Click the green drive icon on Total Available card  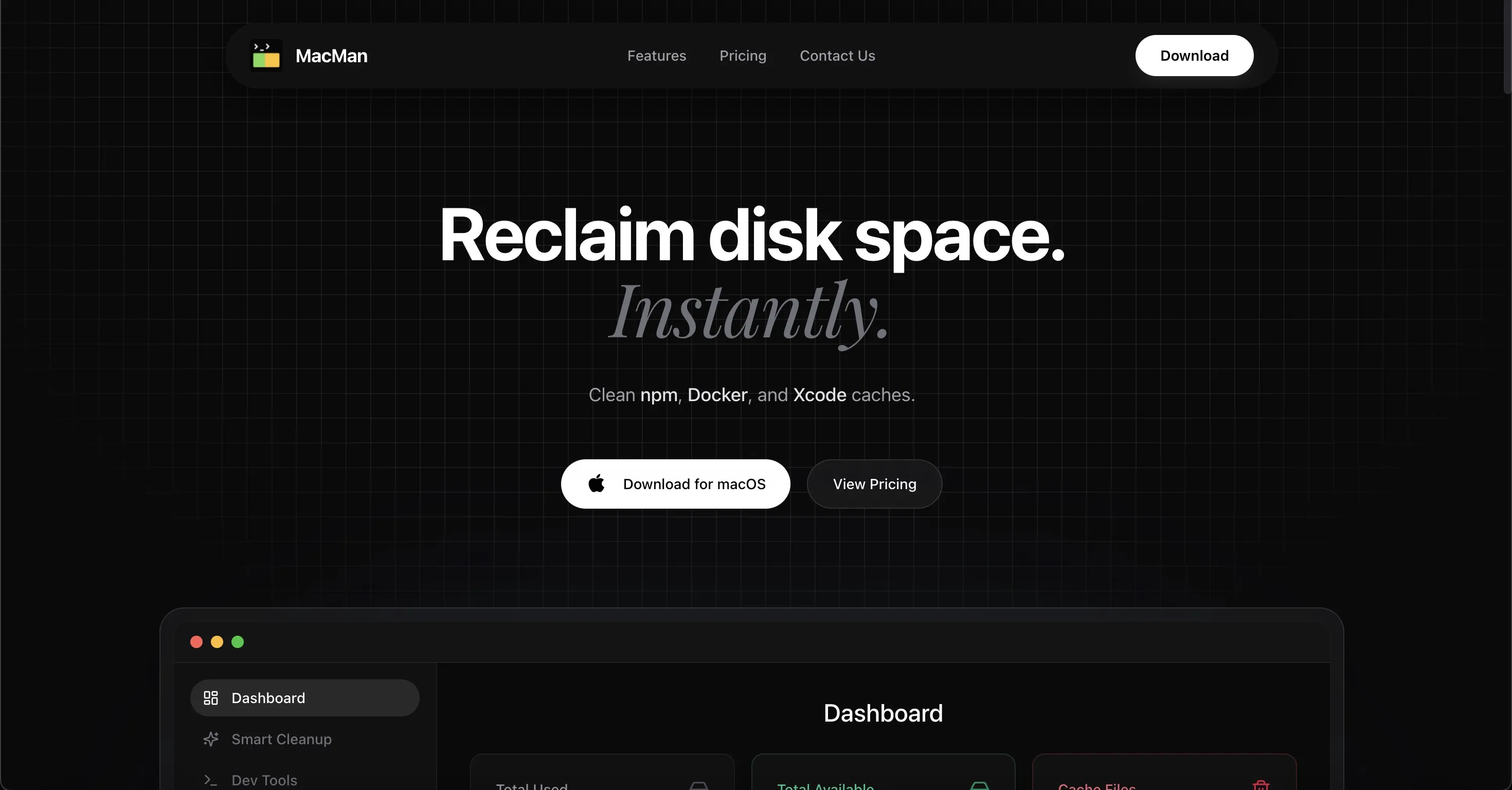979,786
